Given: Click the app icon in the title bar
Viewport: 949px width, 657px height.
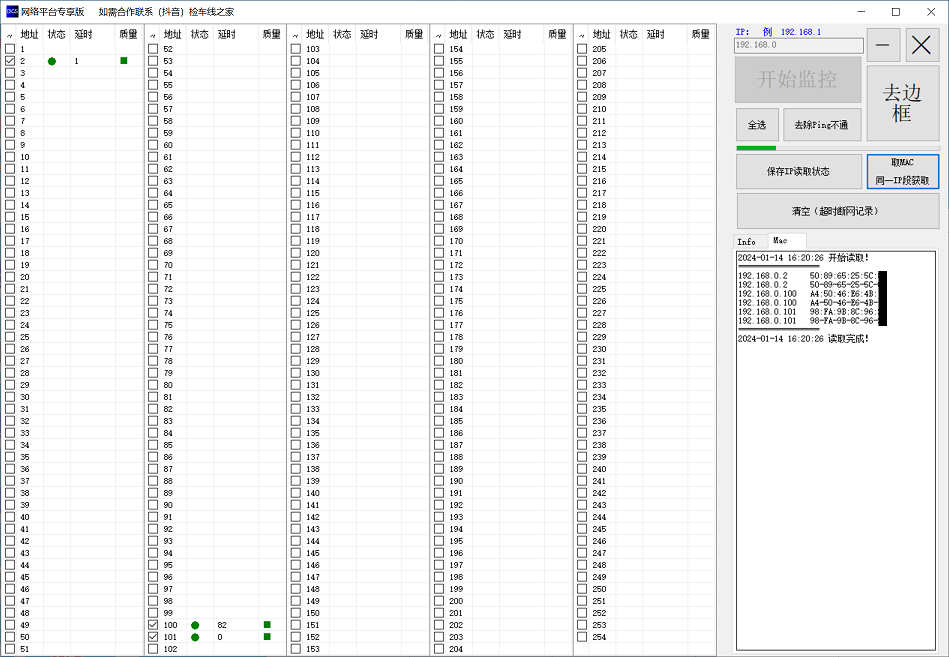Looking at the screenshot, I should [x=12, y=11].
